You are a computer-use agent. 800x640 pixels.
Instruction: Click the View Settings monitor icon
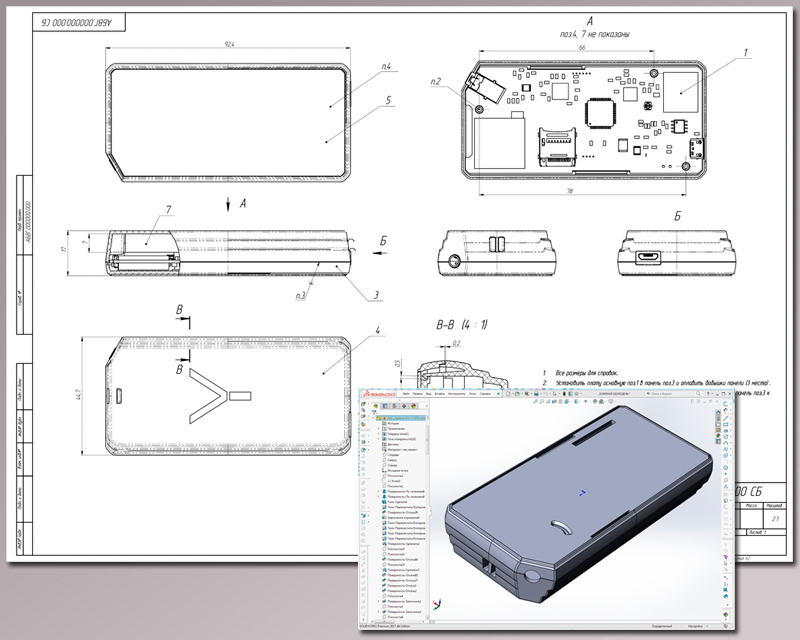(x=611, y=401)
